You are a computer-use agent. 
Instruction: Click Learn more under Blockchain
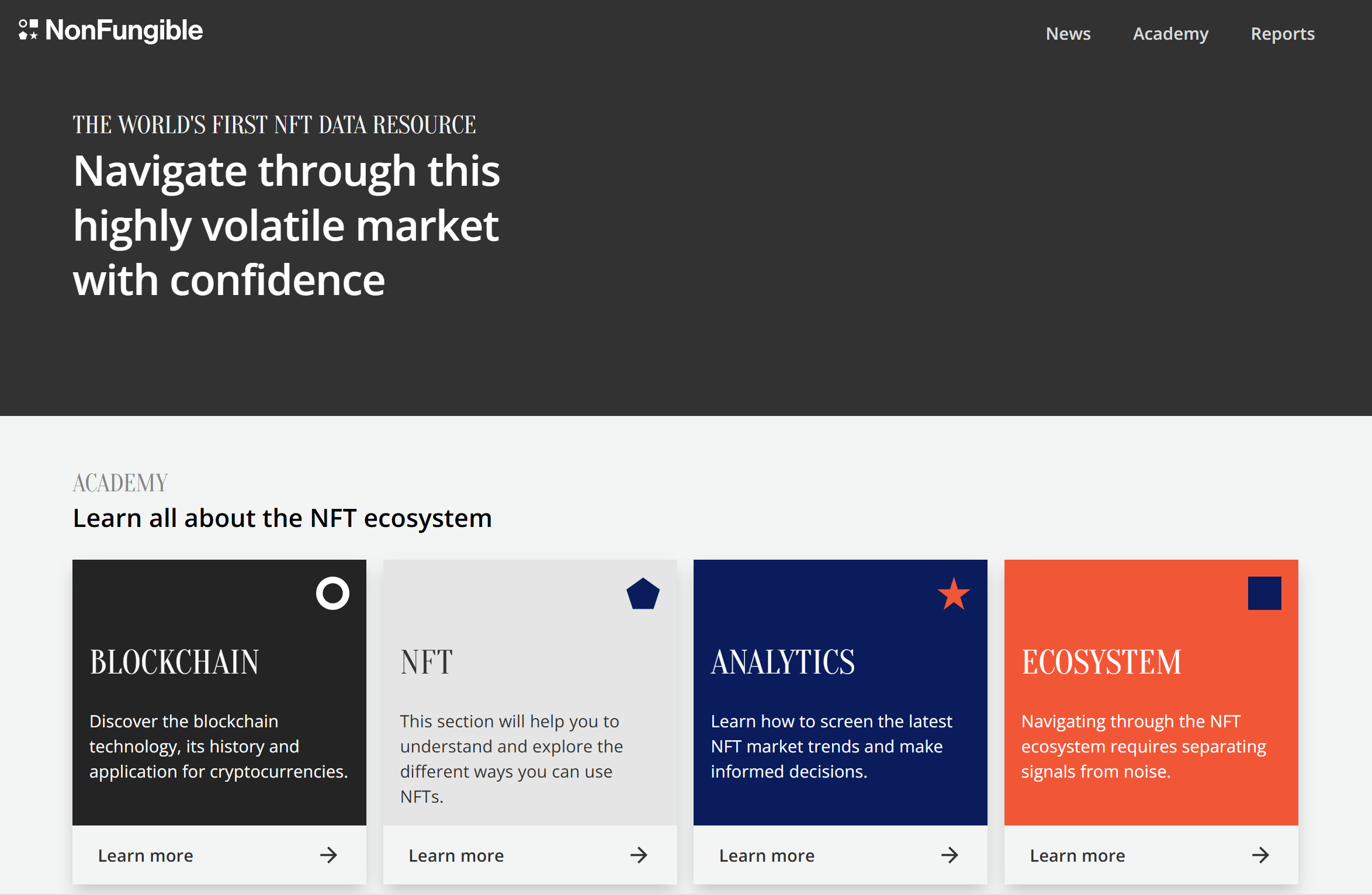[x=145, y=856]
